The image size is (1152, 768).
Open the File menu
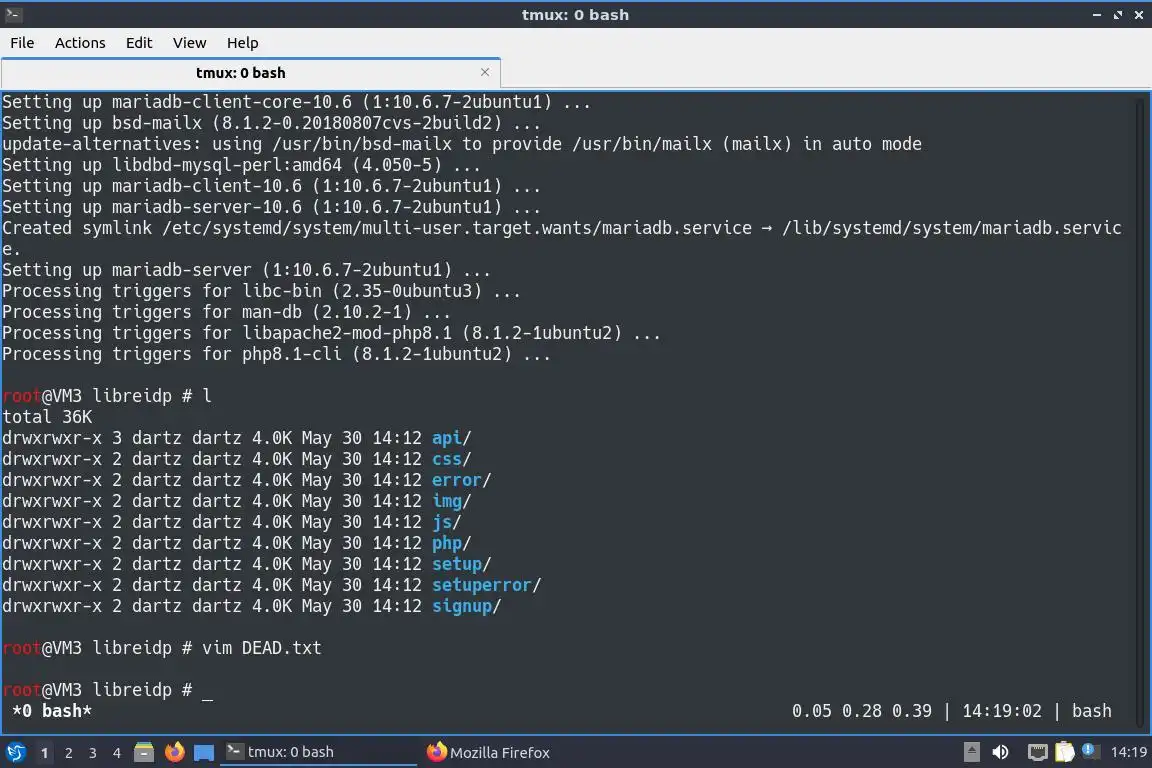pyautogui.click(x=22, y=43)
